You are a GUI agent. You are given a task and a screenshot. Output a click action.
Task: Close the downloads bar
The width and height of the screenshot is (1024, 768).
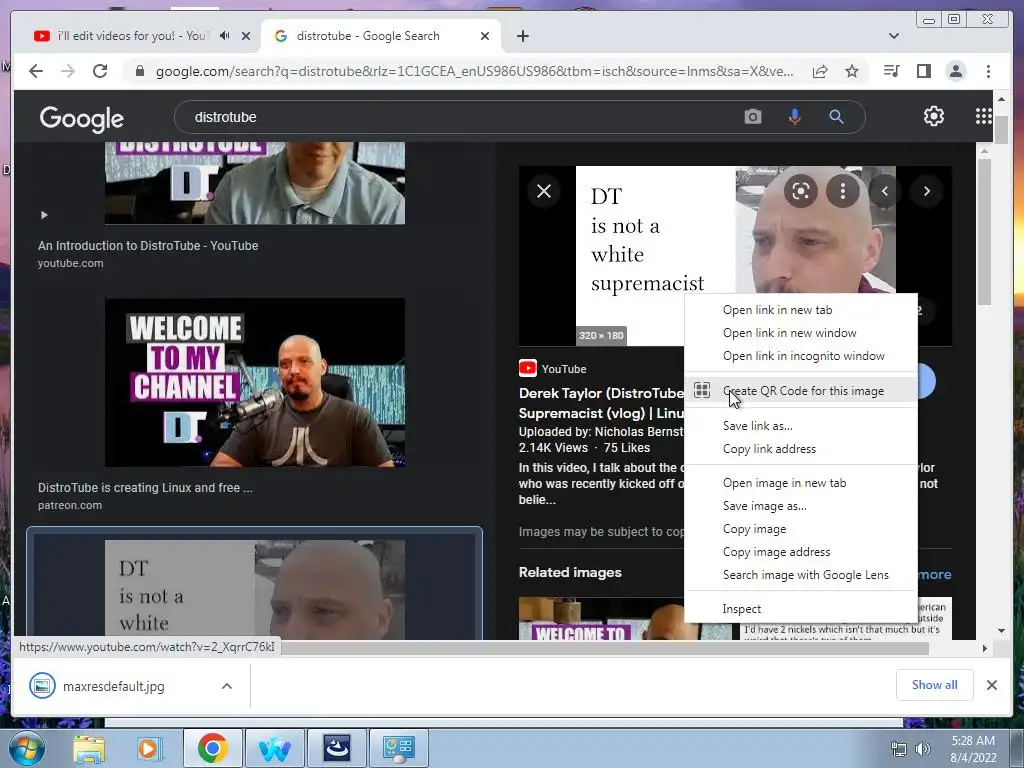point(991,685)
